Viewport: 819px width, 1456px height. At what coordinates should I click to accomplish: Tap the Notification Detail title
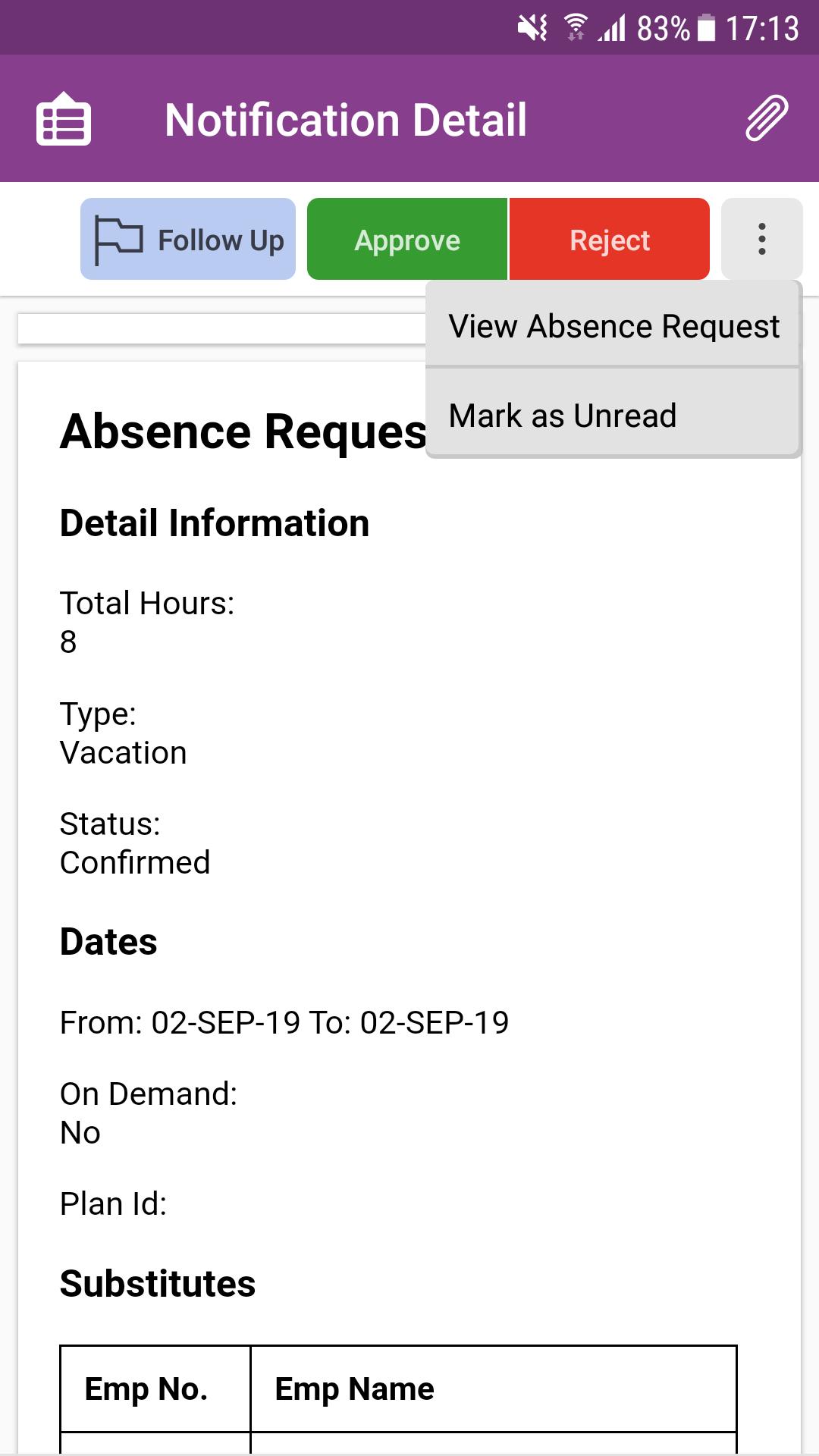(346, 120)
